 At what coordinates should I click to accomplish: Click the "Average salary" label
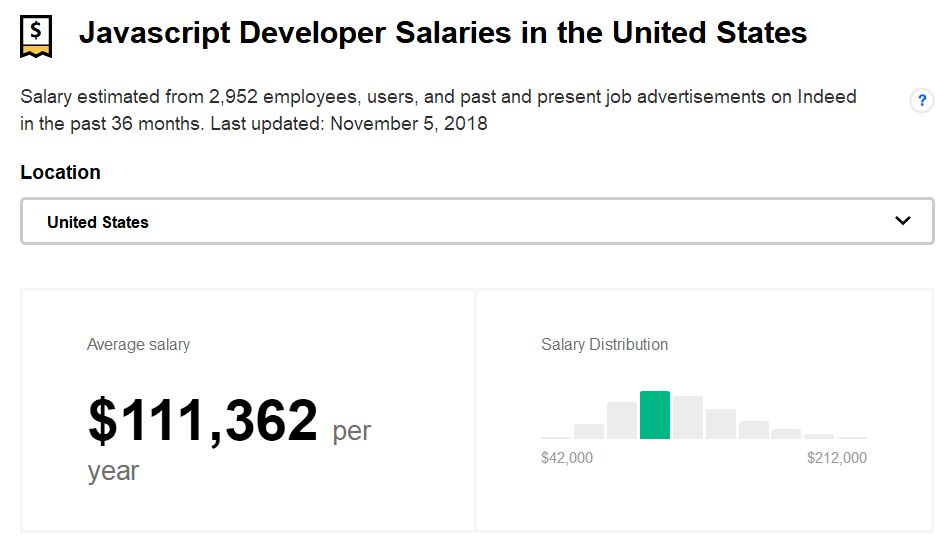(138, 345)
